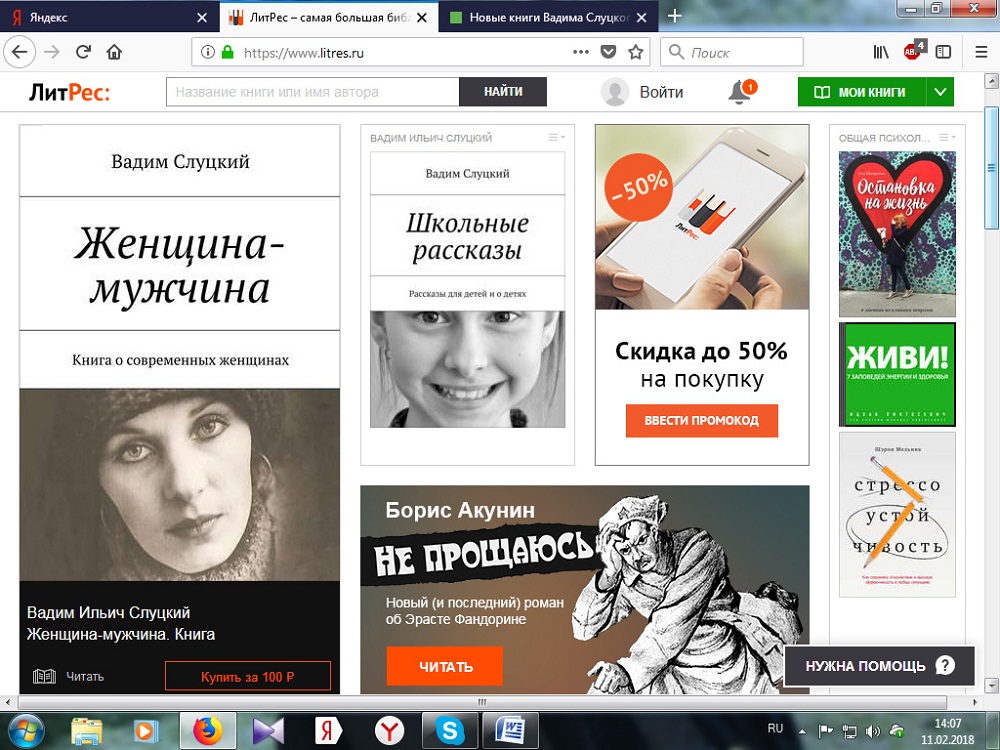Open МОИ КНИГИ button
1000x750 pixels.
(862, 92)
